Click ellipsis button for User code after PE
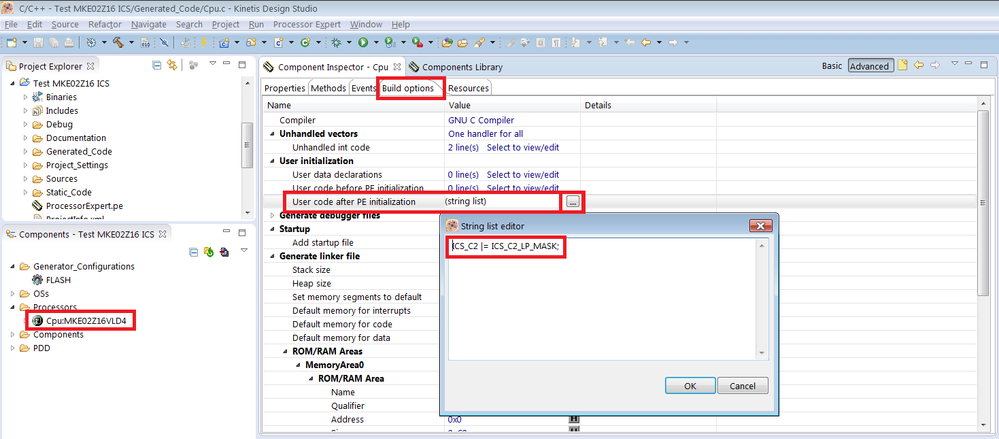Viewport: 999px width, 439px height. pos(573,202)
